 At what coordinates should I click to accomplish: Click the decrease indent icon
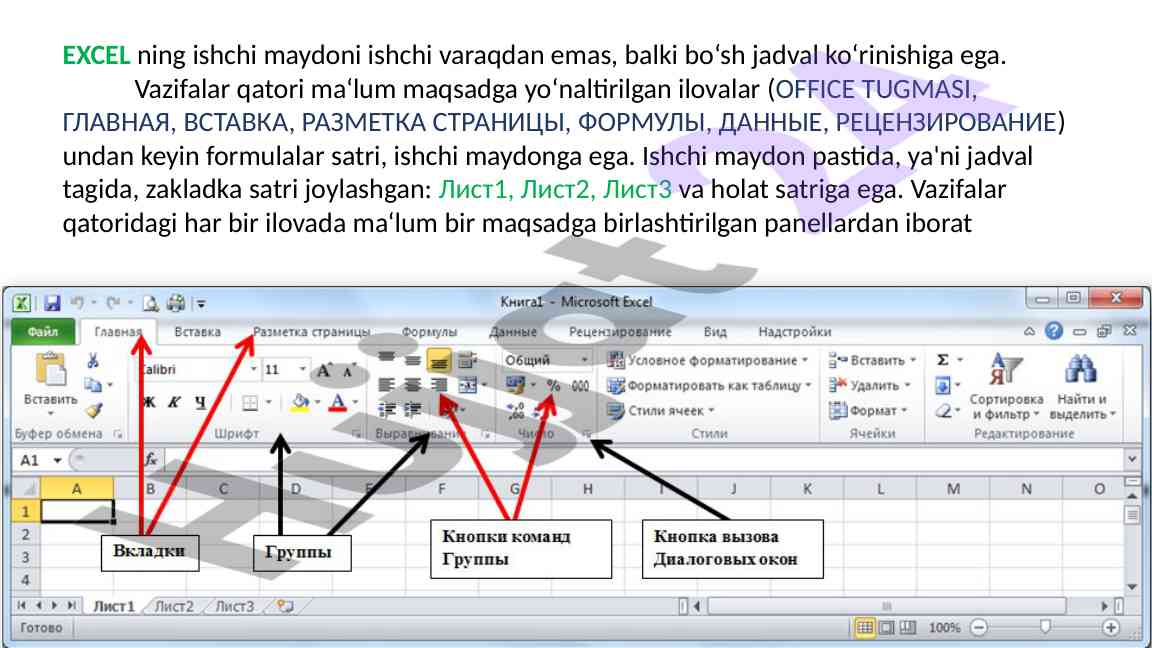(386, 410)
